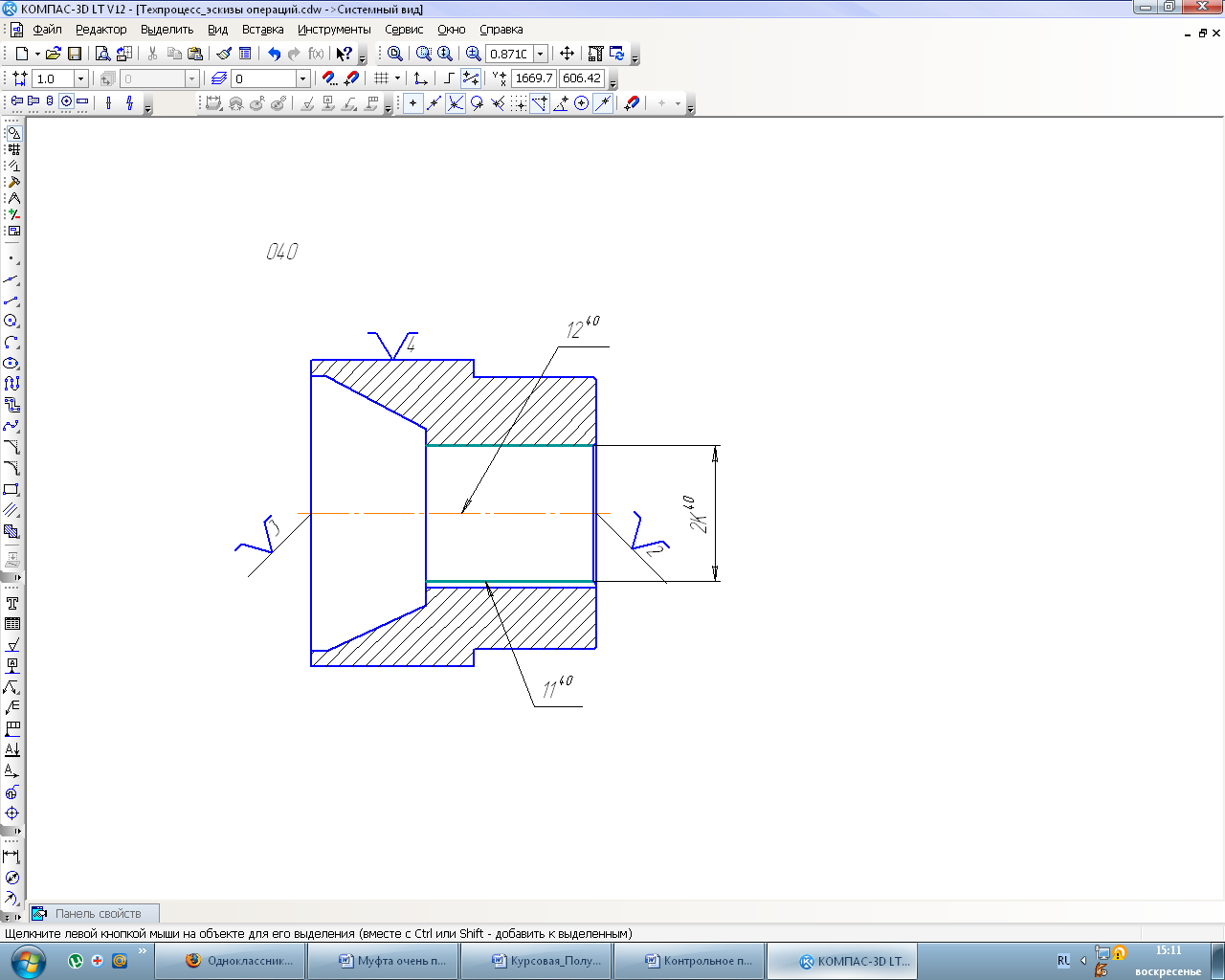
Task: Select the Surface roughness symbol tool
Action: pos(12,645)
